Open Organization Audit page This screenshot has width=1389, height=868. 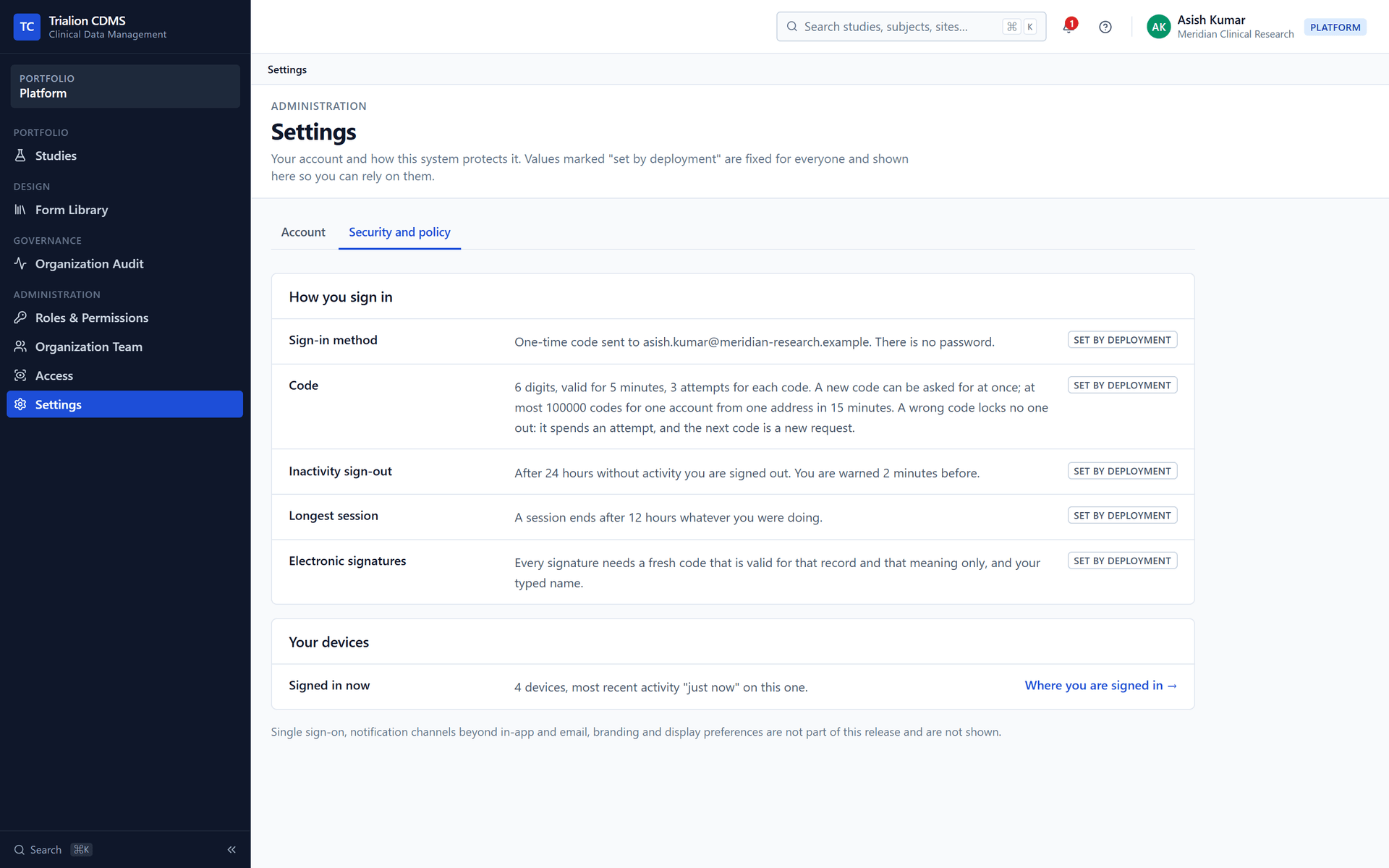pyautogui.click(x=124, y=263)
